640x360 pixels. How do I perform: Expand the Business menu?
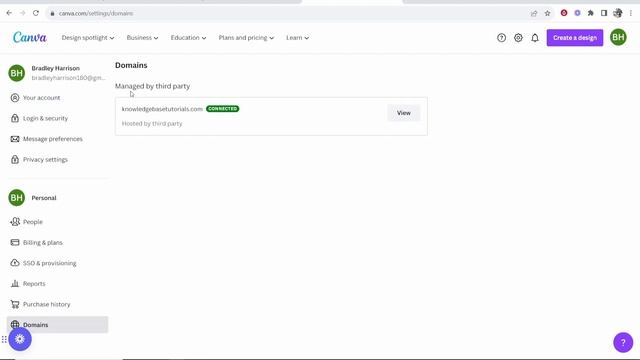(142, 38)
